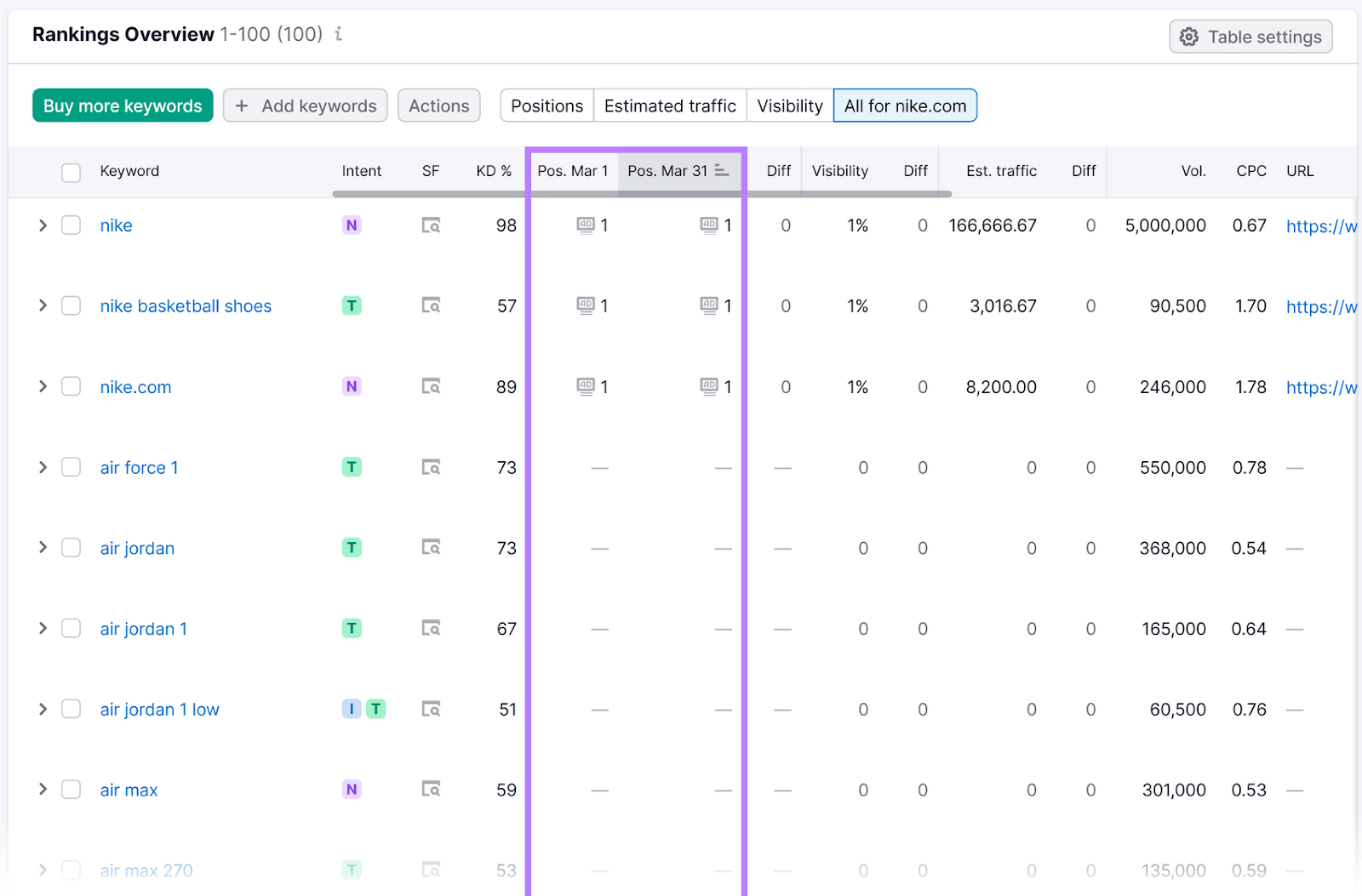Click SERP features icon for air force 1
This screenshot has height=896, width=1362.
tap(432, 467)
